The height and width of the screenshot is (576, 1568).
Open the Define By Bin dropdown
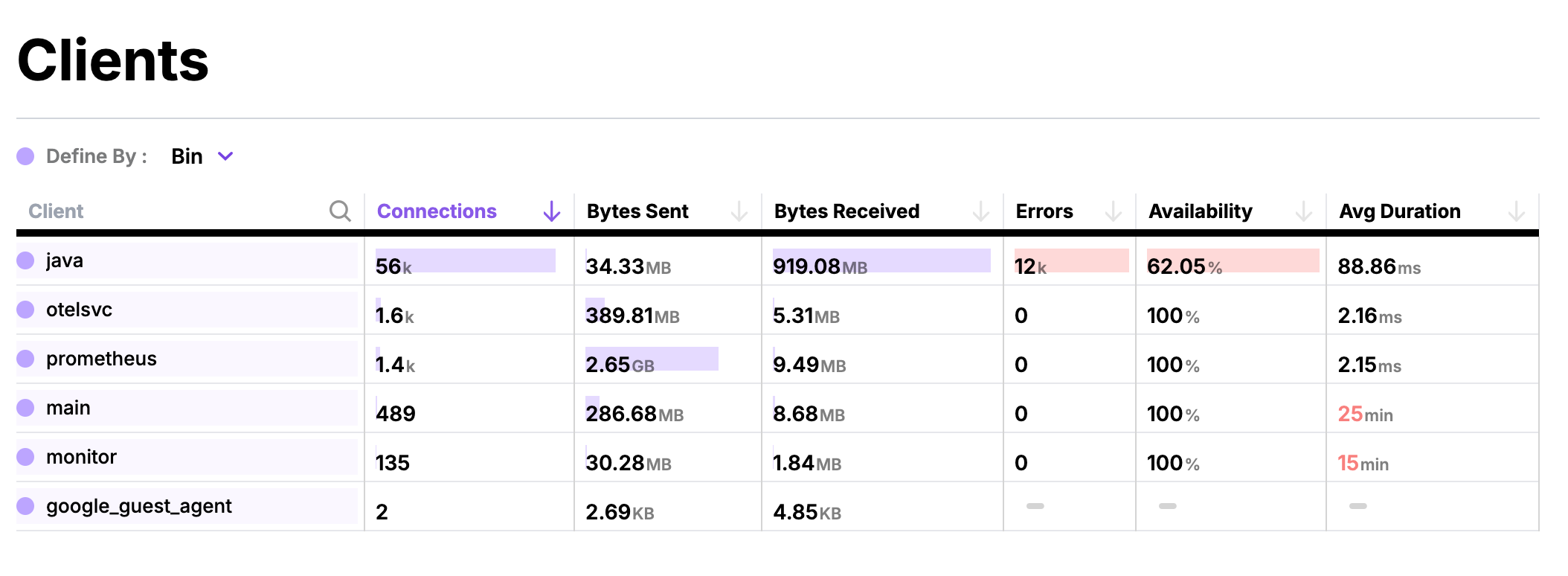tap(187, 156)
